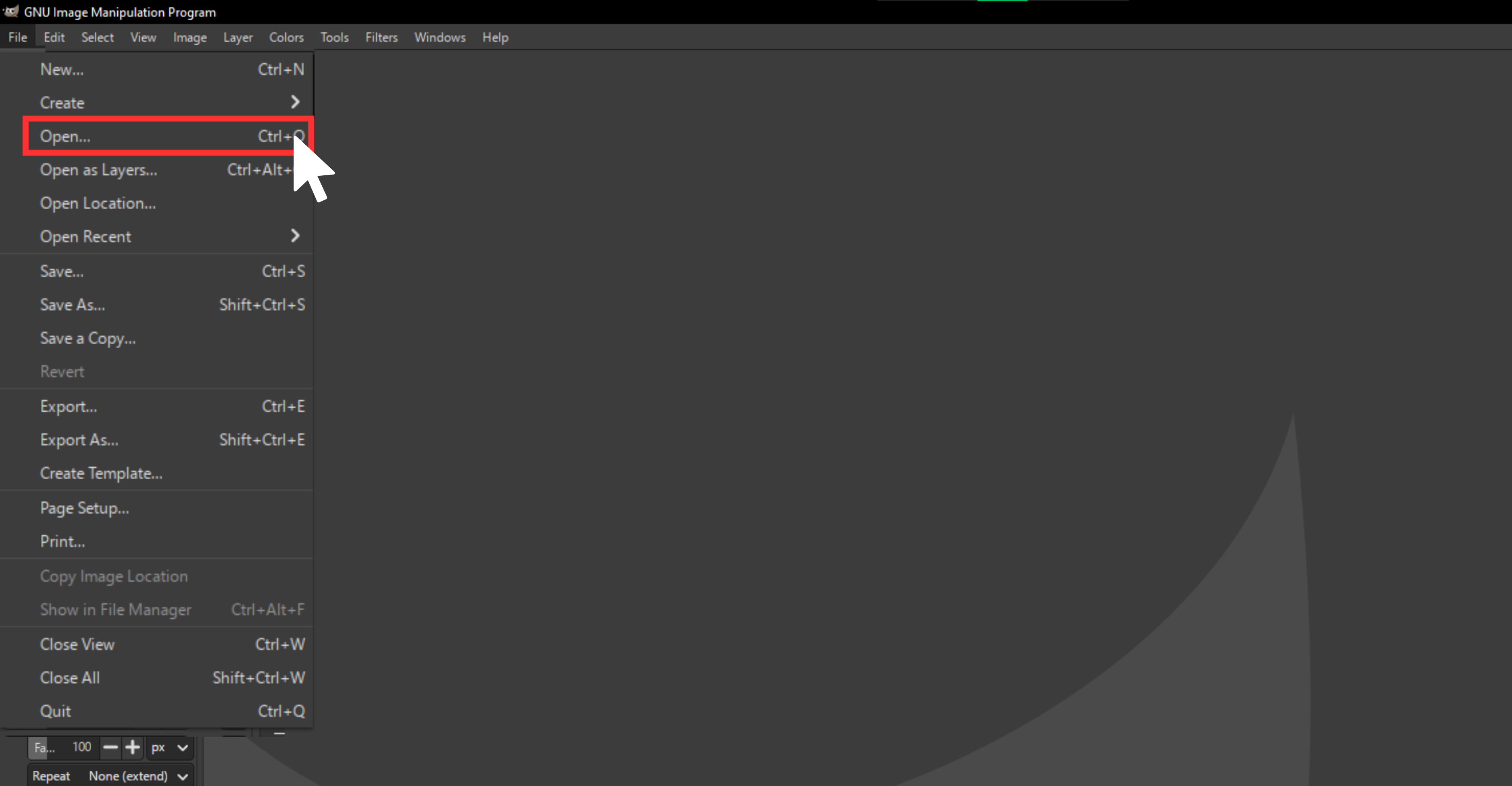Choose Open as Layers... entry
The height and width of the screenshot is (786, 1512).
[157, 170]
